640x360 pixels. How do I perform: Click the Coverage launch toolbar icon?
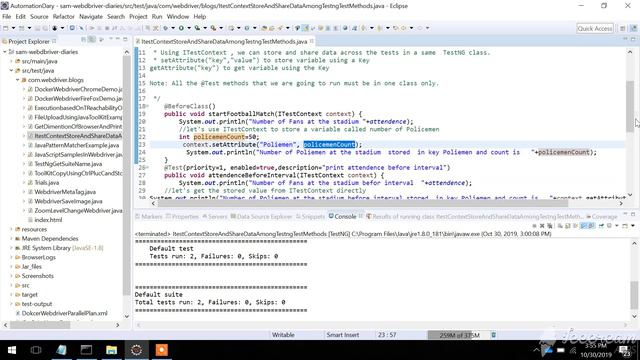tap(197, 28)
